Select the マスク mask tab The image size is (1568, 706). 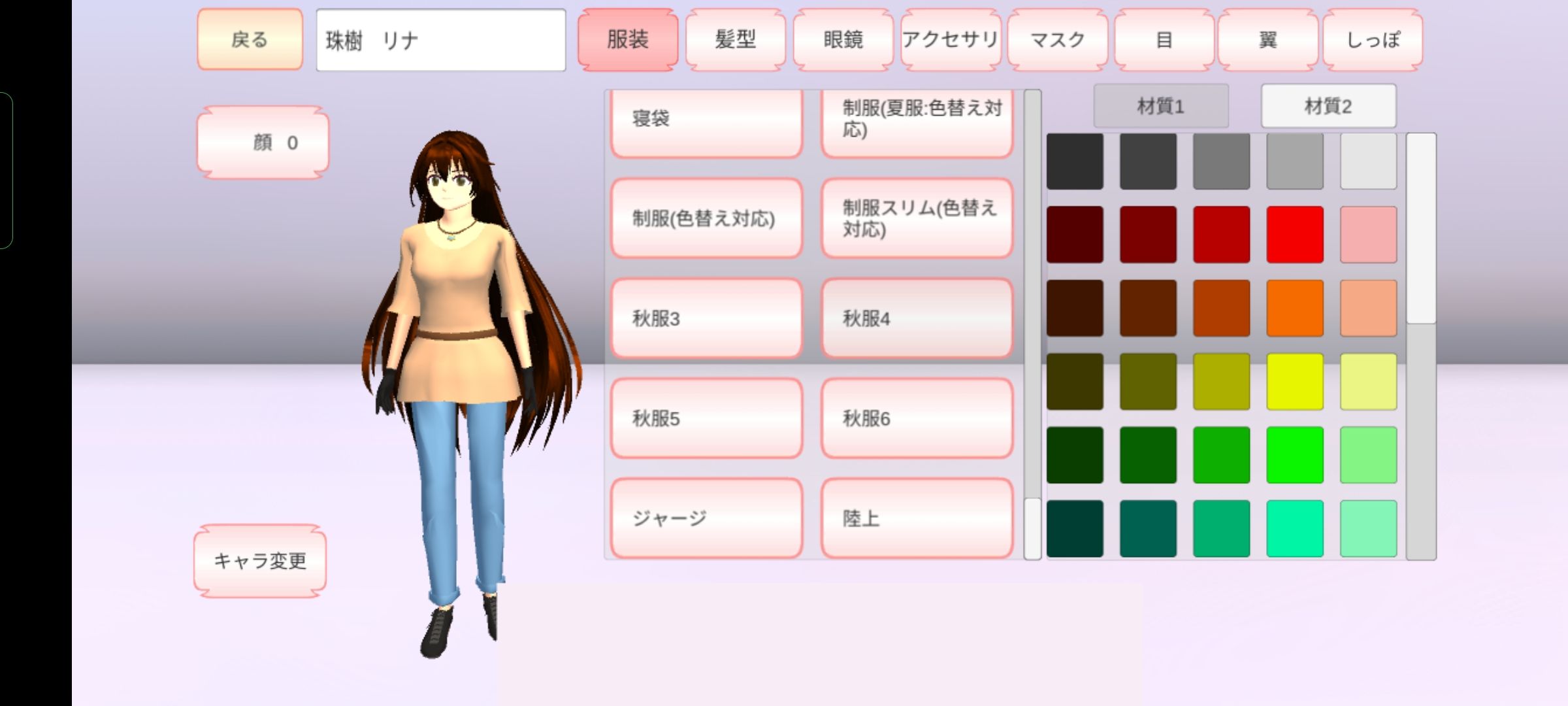(1057, 40)
